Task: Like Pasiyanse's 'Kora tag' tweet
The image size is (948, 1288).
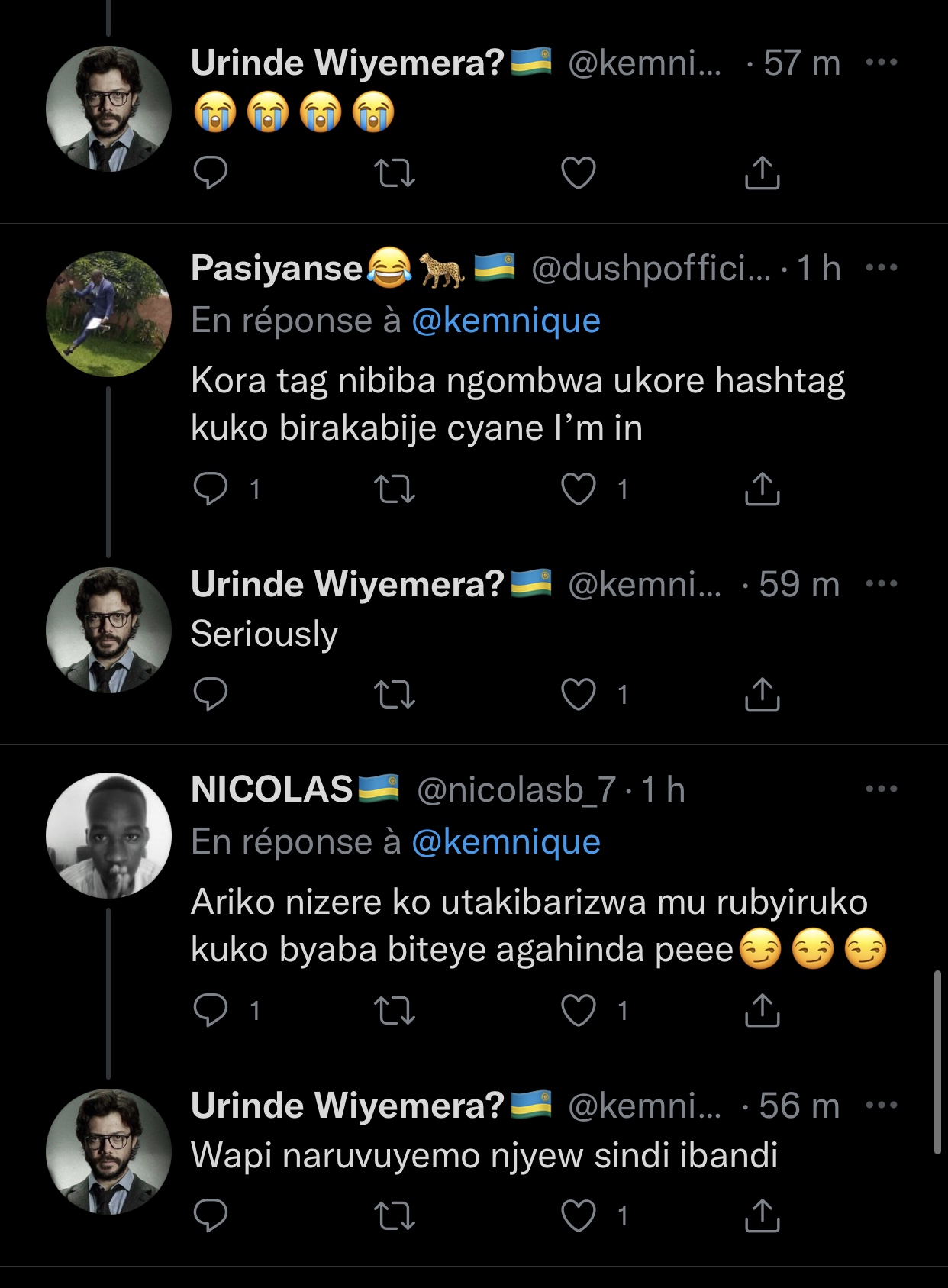Action: [578, 489]
